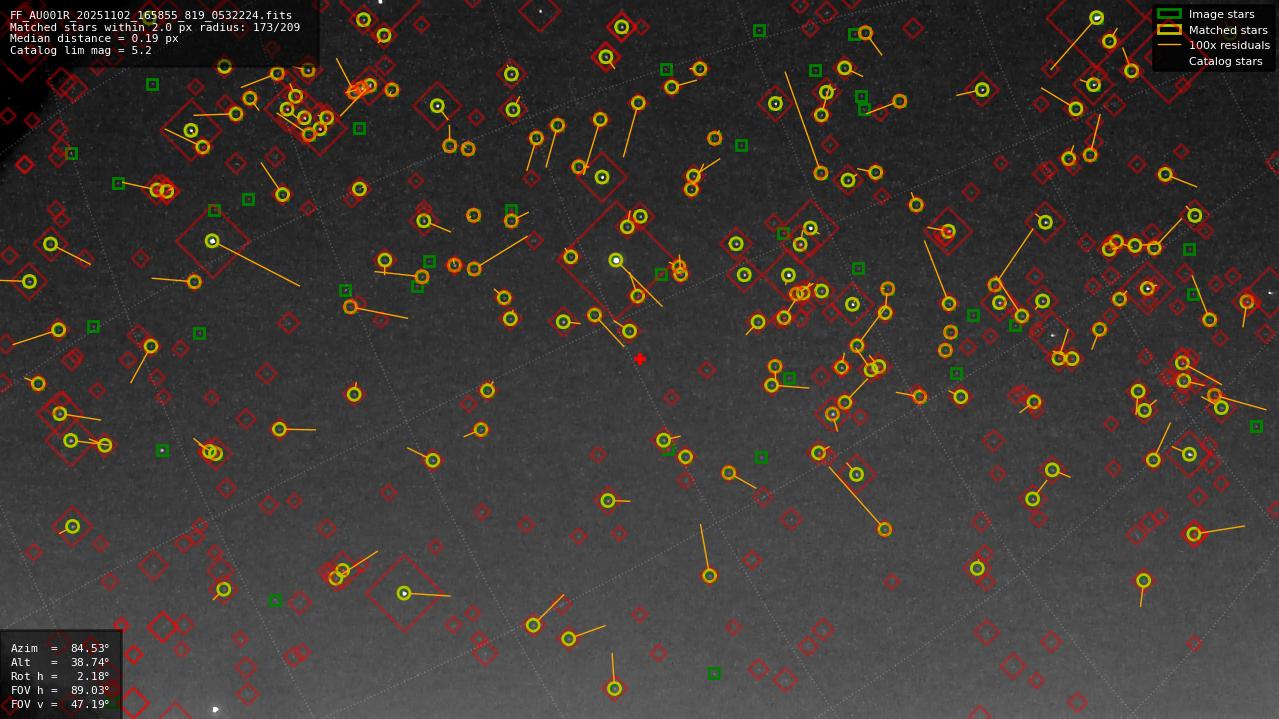Screen dimensions: 1279x719
Task: Click the 'Rot h = 2.18°' line
Action: (x=60, y=676)
